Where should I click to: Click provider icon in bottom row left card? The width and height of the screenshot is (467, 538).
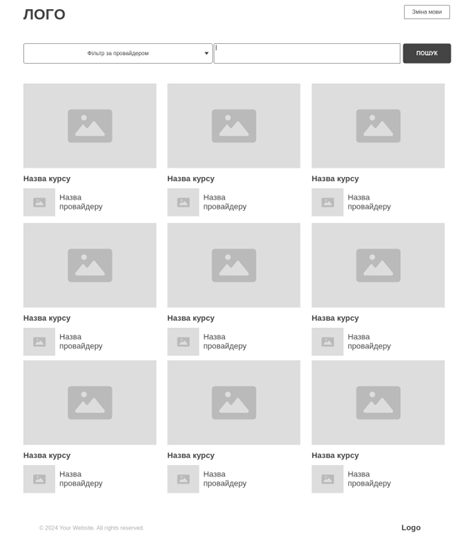[x=39, y=479]
